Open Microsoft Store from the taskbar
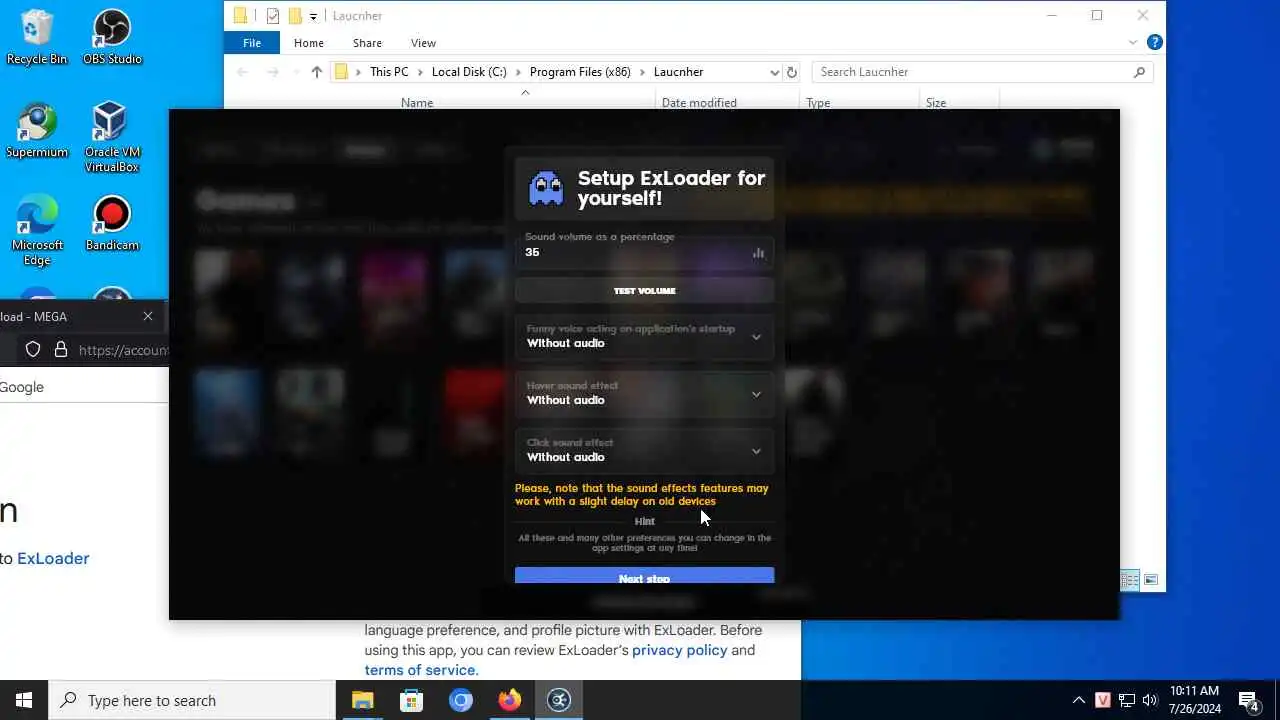This screenshot has height=720, width=1280. [x=411, y=700]
